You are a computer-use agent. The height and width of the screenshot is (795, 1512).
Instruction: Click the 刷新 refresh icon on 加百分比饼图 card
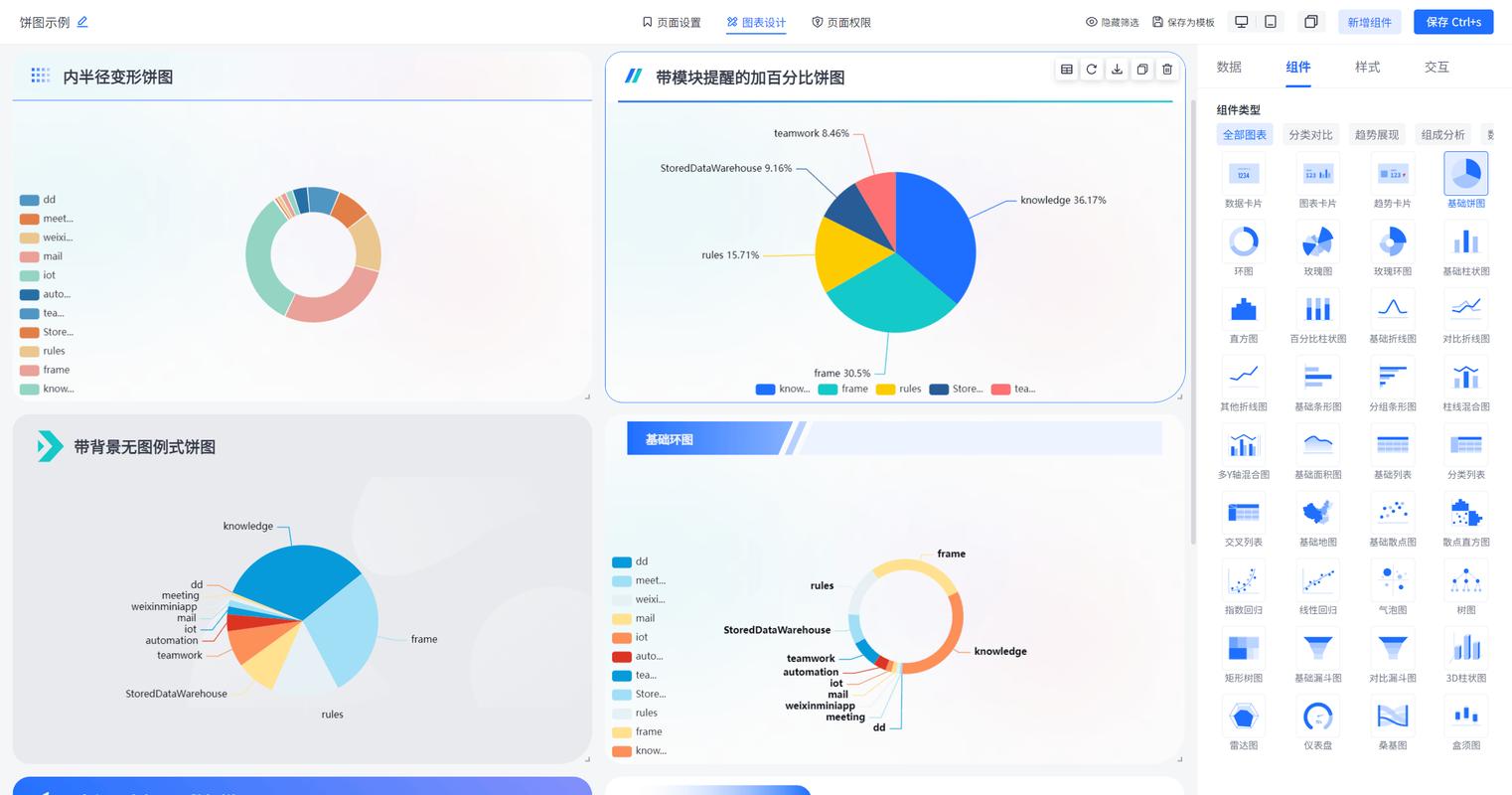1092,70
